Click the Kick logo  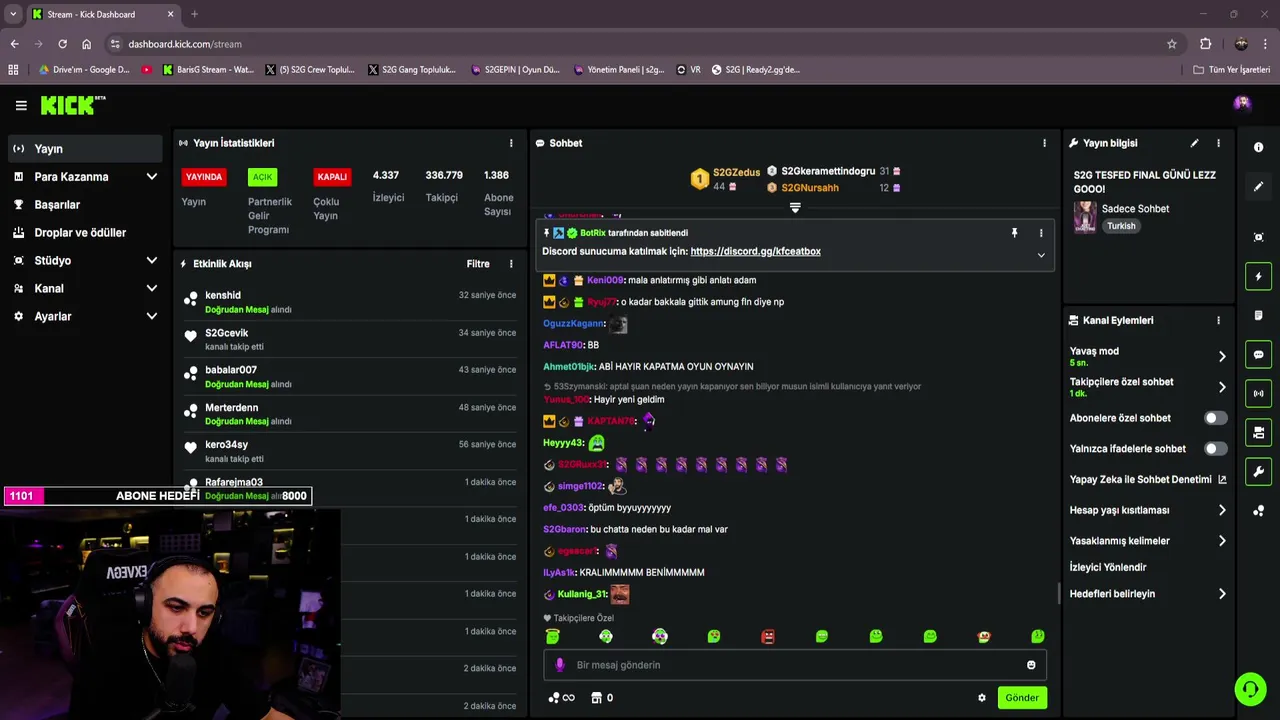click(72, 105)
